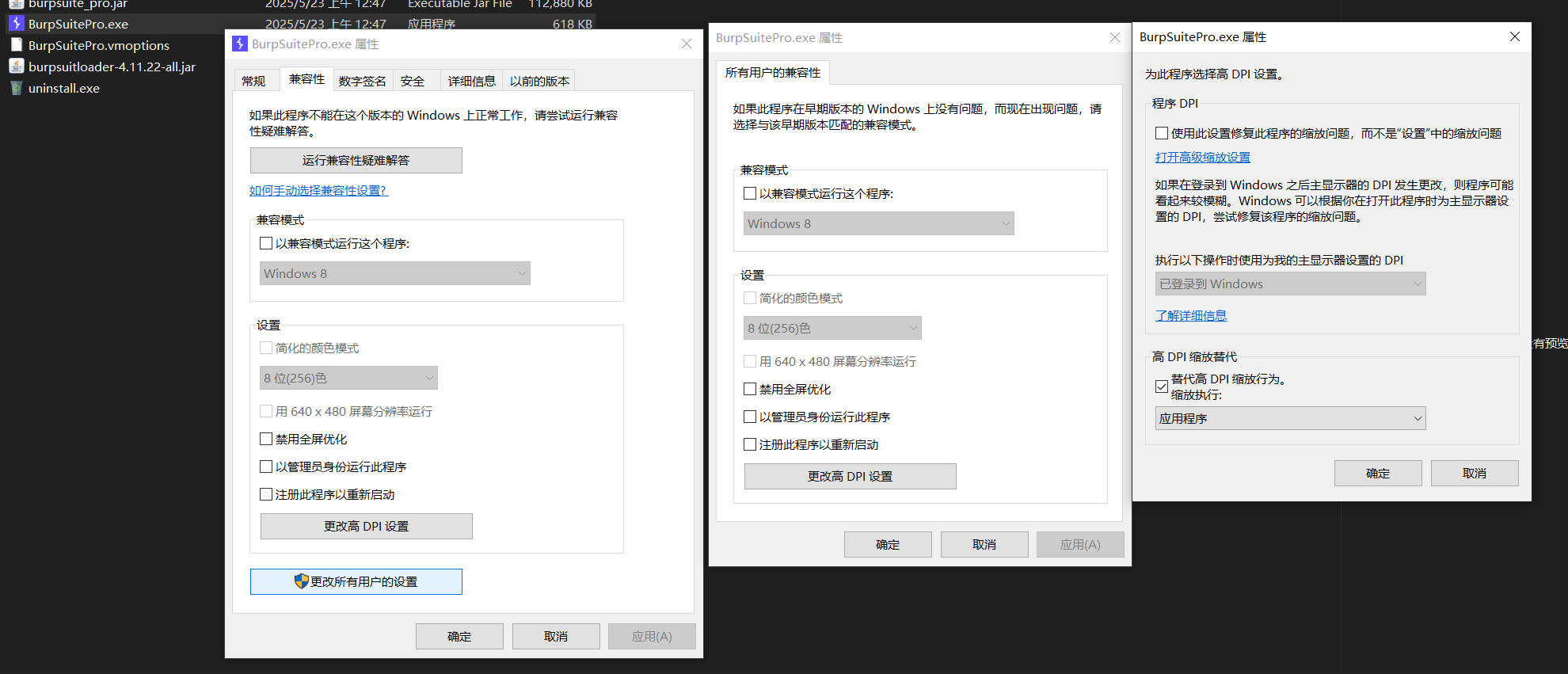This screenshot has width=1568, height=674.
Task: Open 8 位(256)色 dropdown in left dialog
Action: 349,378
